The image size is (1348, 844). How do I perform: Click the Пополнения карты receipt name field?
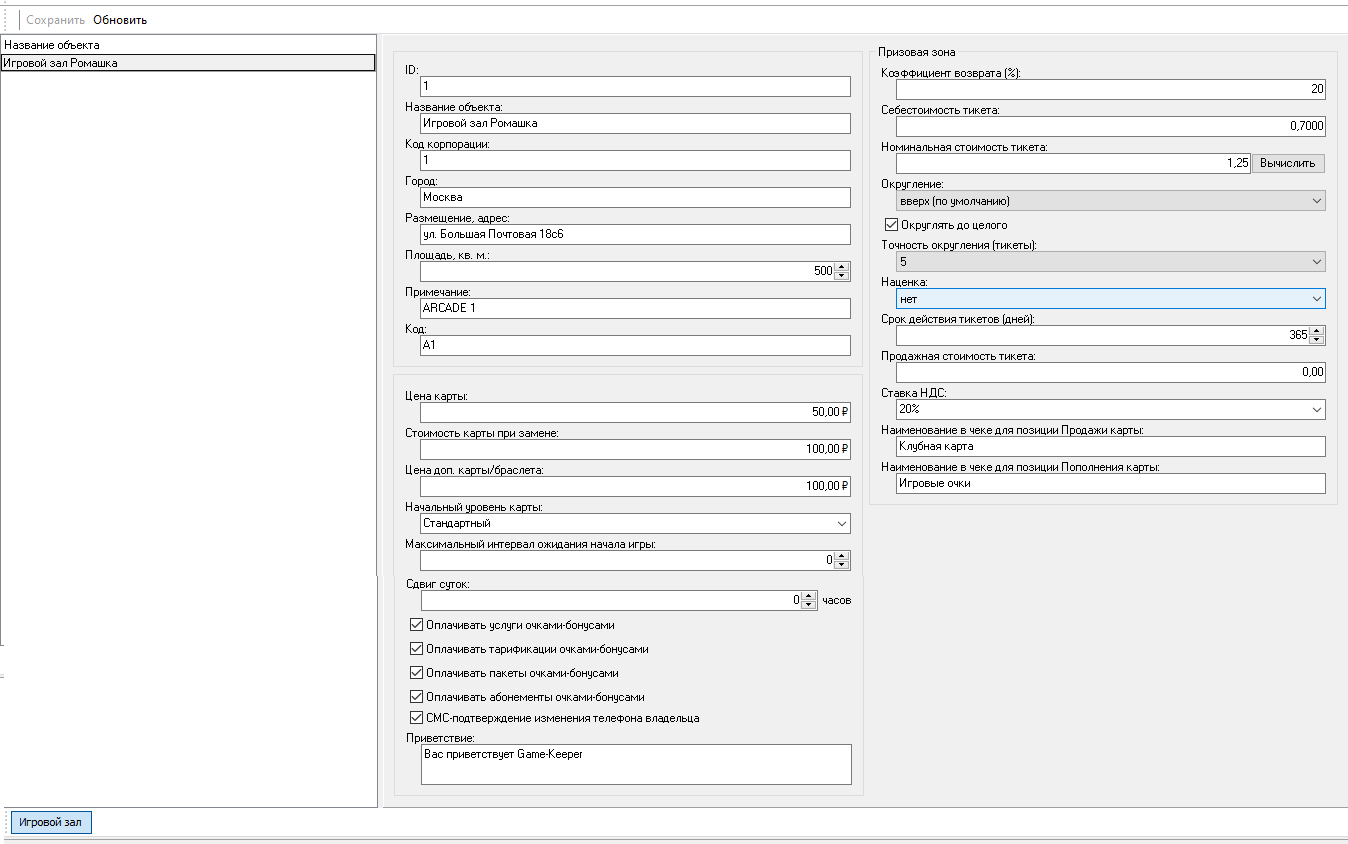click(1110, 483)
